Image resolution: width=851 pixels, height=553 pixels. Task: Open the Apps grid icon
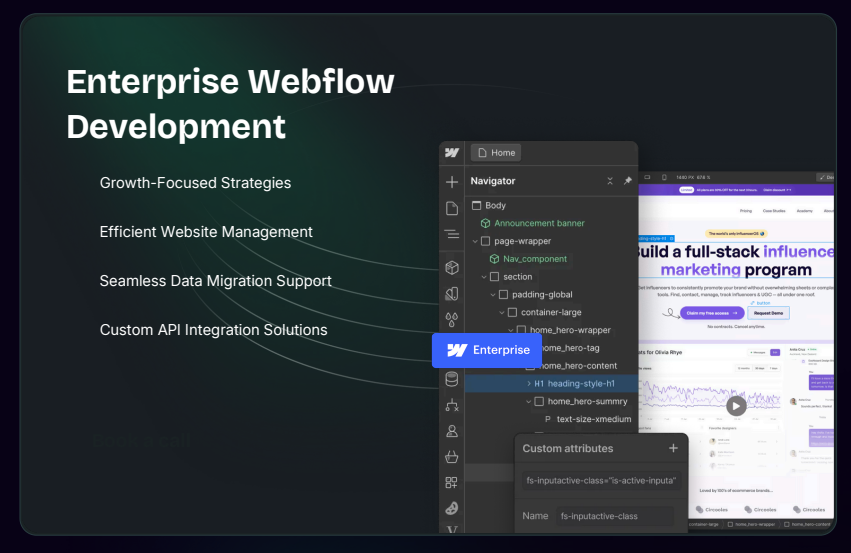point(452,483)
